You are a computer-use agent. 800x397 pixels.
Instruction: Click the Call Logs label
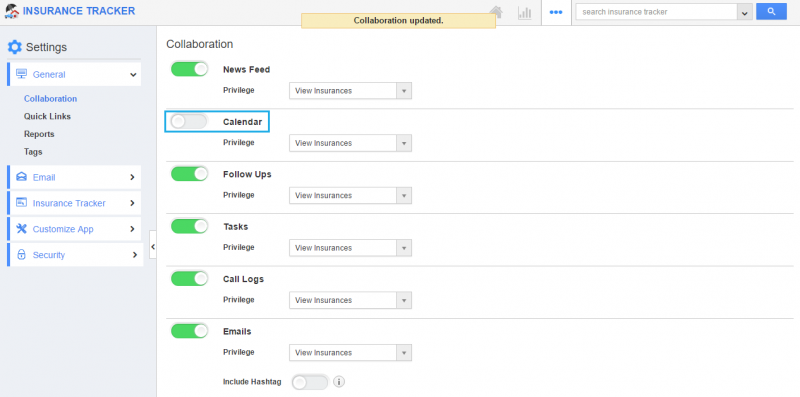pos(243,279)
